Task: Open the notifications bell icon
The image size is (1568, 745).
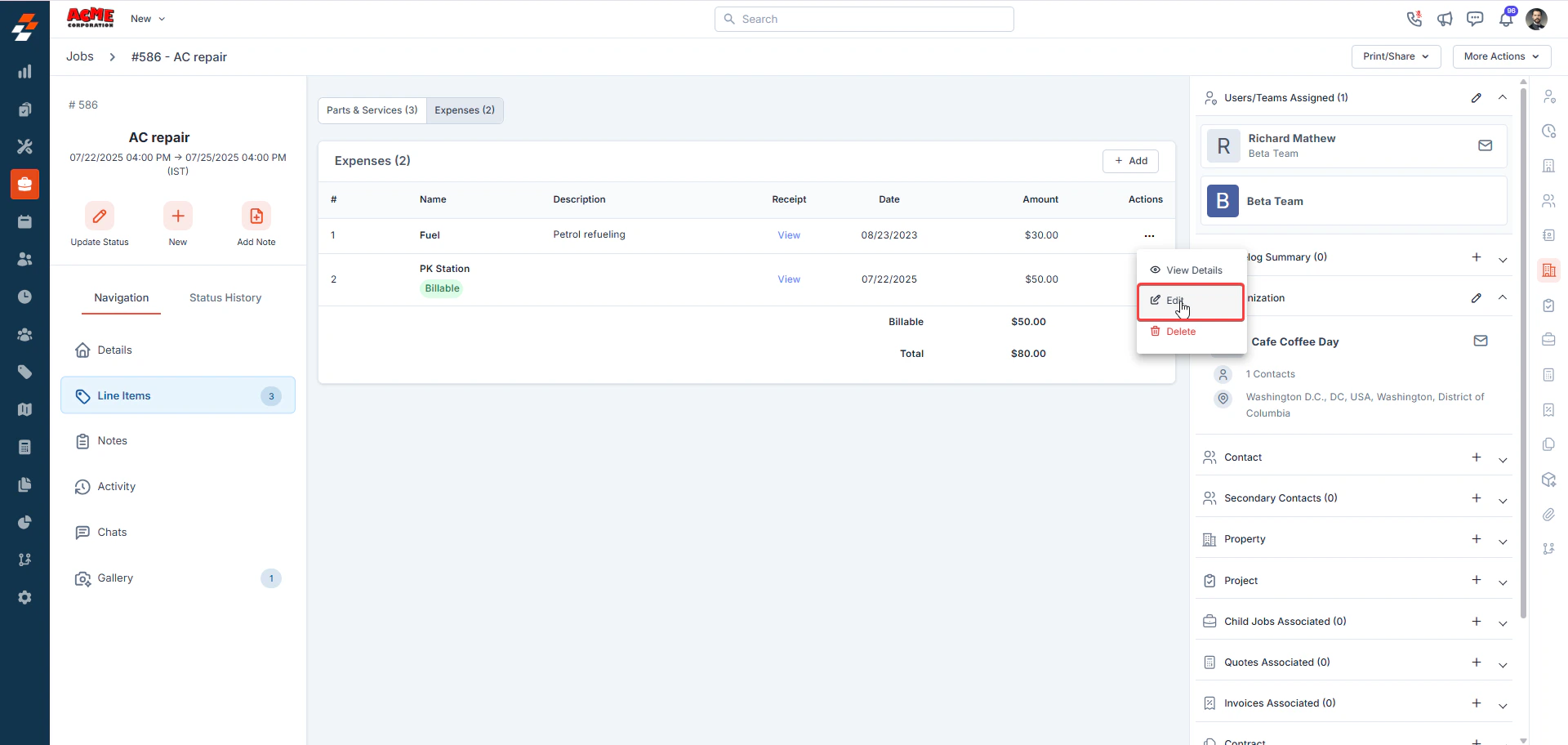Action: point(1506,19)
